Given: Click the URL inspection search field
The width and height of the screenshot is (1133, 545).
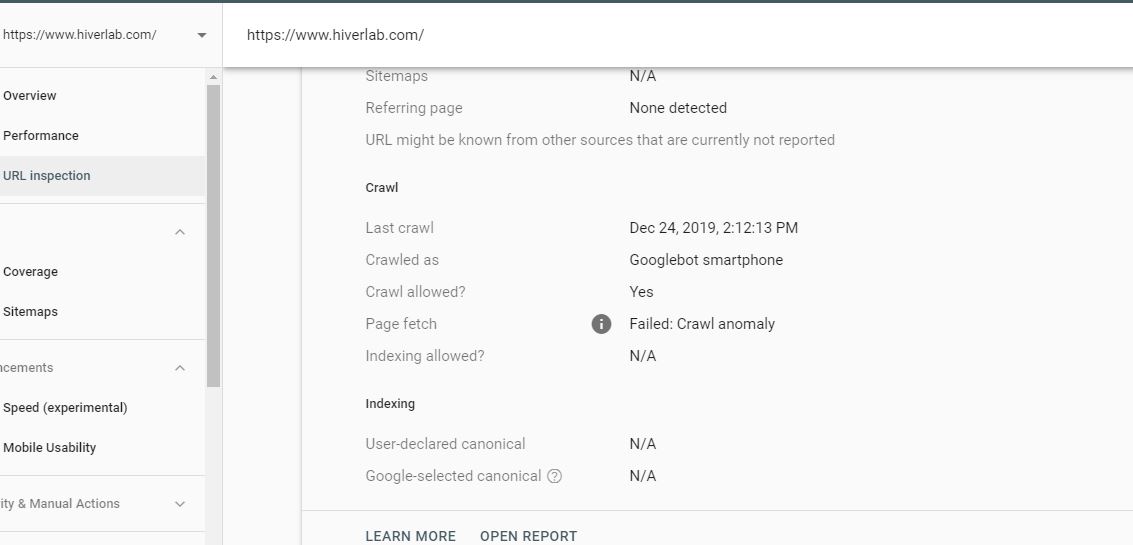Looking at the screenshot, I should [x=678, y=35].
